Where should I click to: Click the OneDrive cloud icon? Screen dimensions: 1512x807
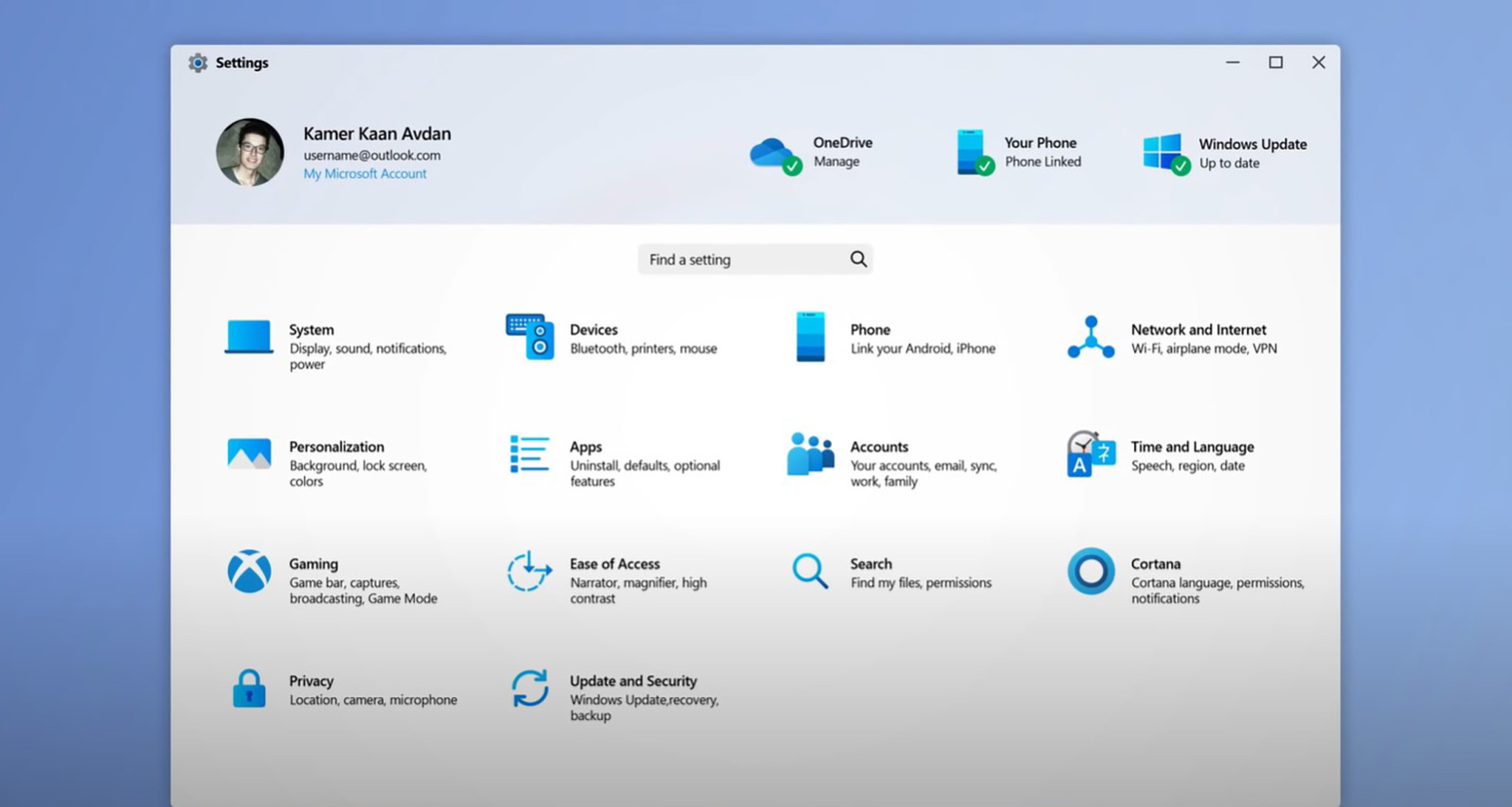(x=773, y=151)
